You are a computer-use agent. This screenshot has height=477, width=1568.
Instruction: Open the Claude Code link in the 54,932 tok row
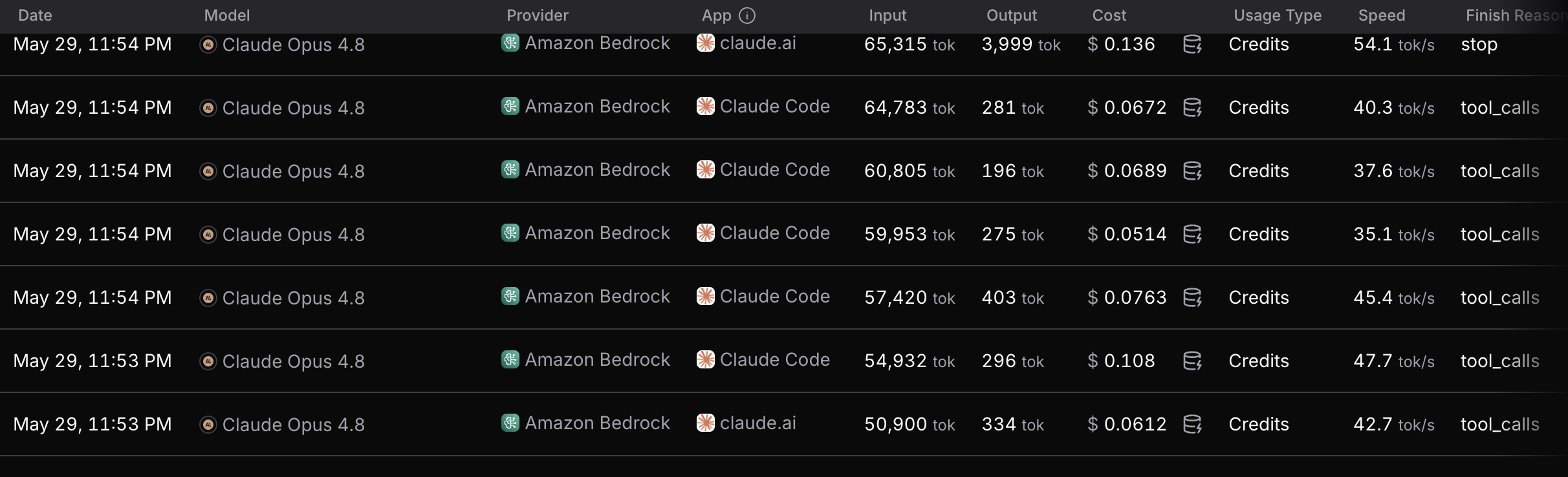[x=775, y=359]
